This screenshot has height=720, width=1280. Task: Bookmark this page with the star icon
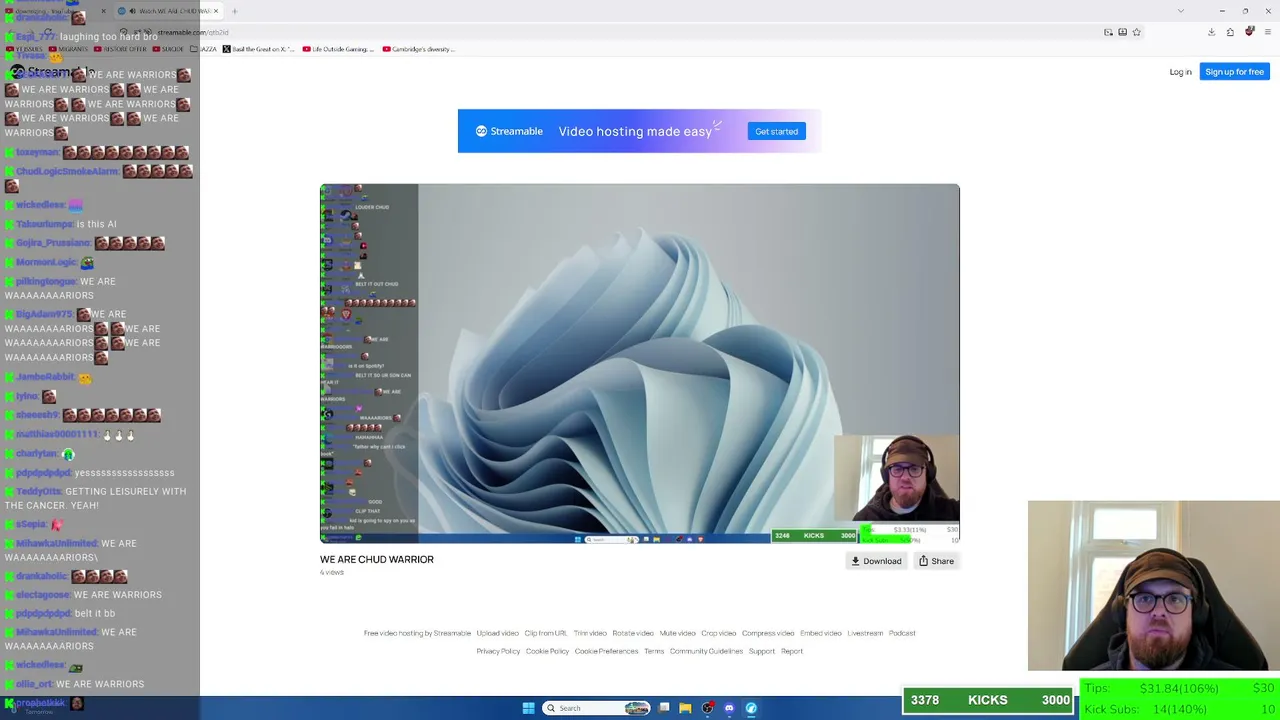(x=1136, y=32)
